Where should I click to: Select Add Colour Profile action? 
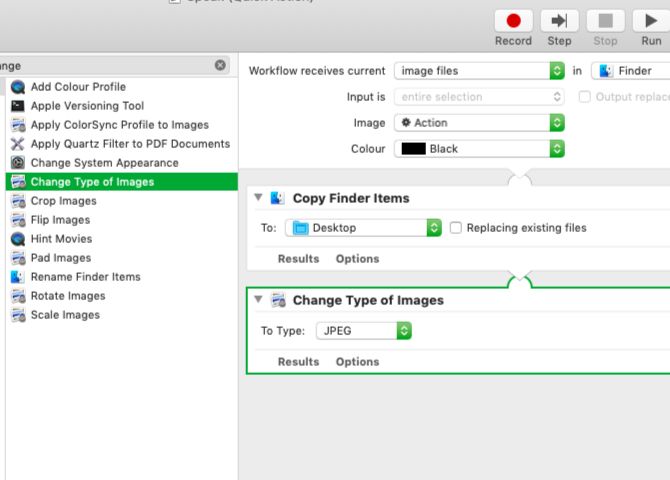[78, 87]
